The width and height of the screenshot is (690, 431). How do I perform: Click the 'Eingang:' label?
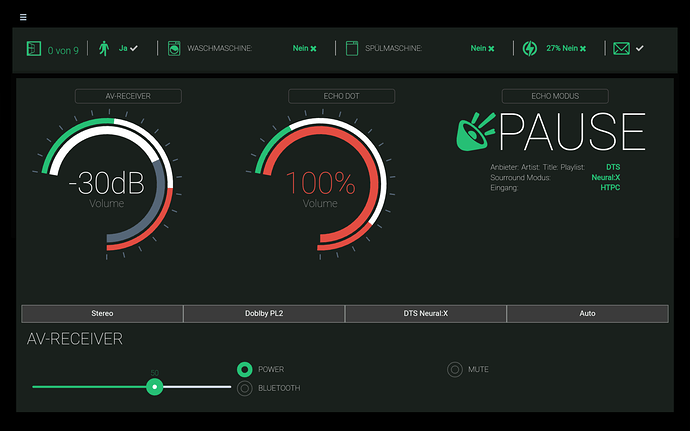tap(504, 188)
